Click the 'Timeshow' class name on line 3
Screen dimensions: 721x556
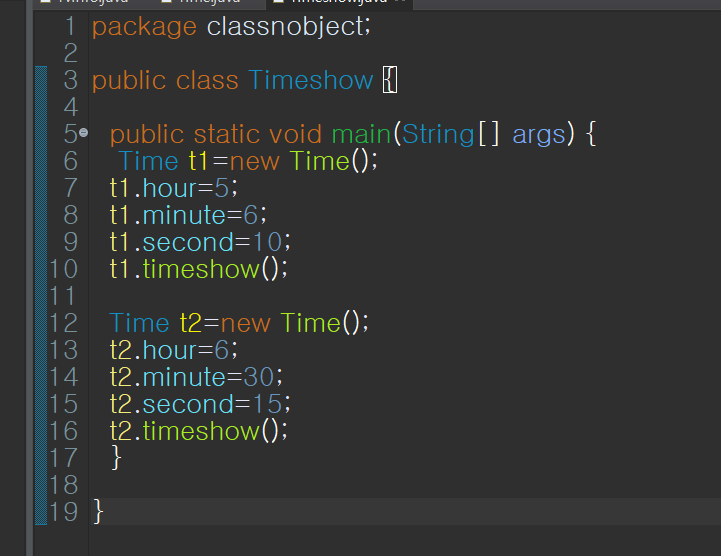tap(311, 80)
